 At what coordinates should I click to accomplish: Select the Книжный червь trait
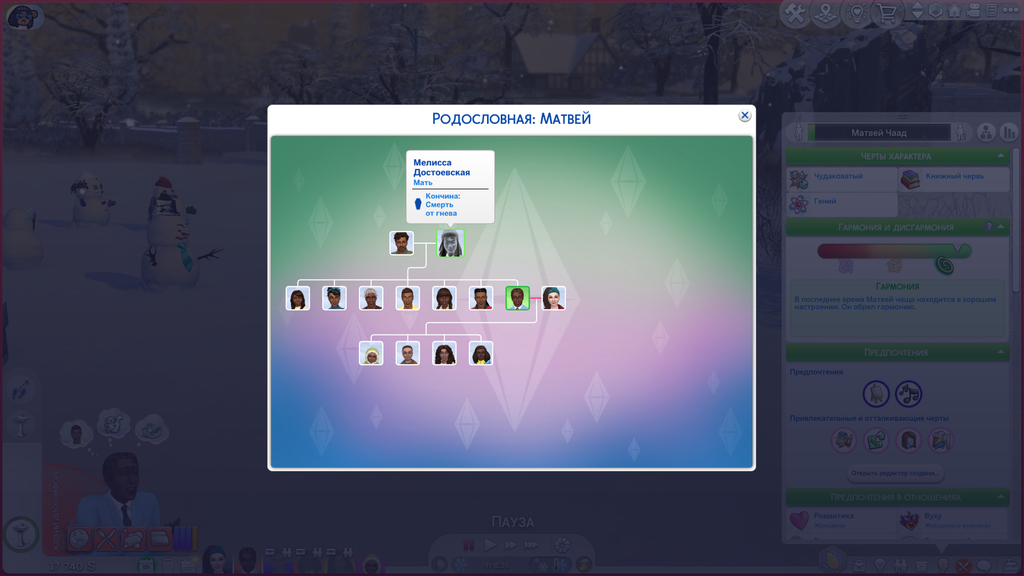click(954, 179)
